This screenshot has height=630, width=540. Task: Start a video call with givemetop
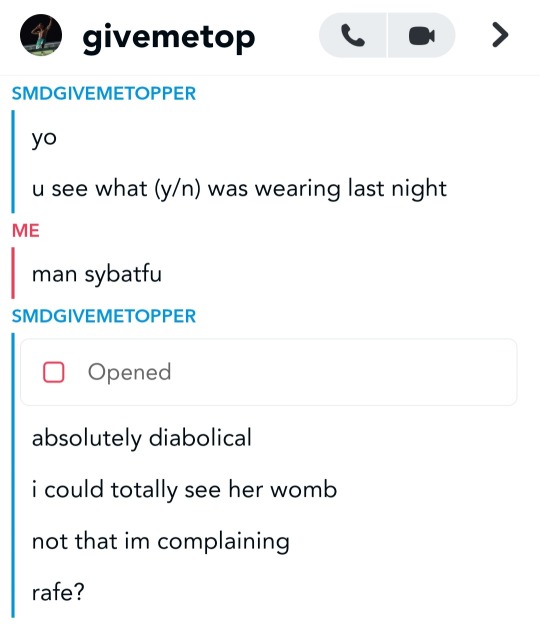(421, 35)
